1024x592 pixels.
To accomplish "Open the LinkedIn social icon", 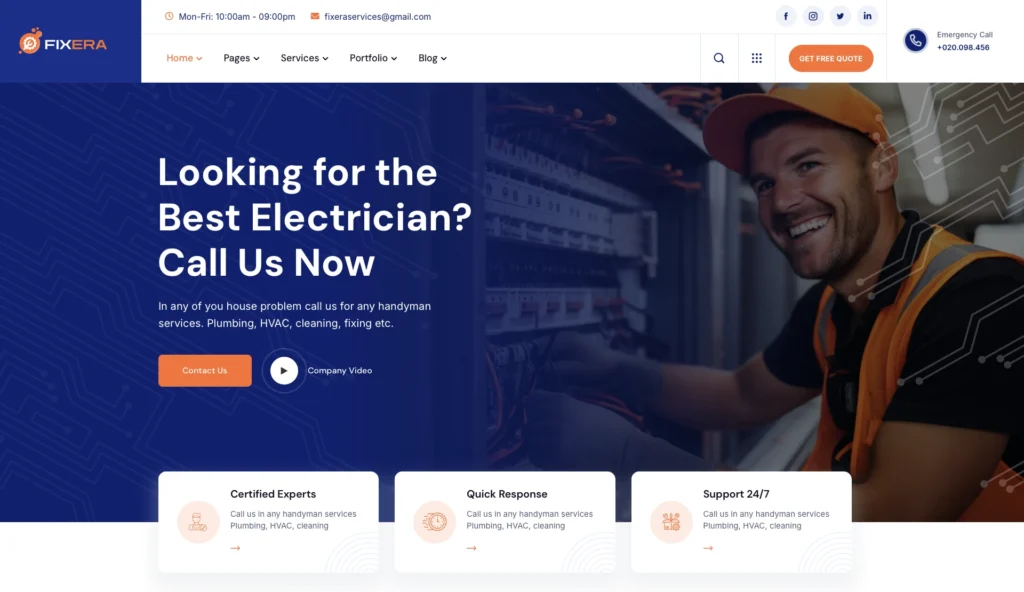I will point(867,16).
